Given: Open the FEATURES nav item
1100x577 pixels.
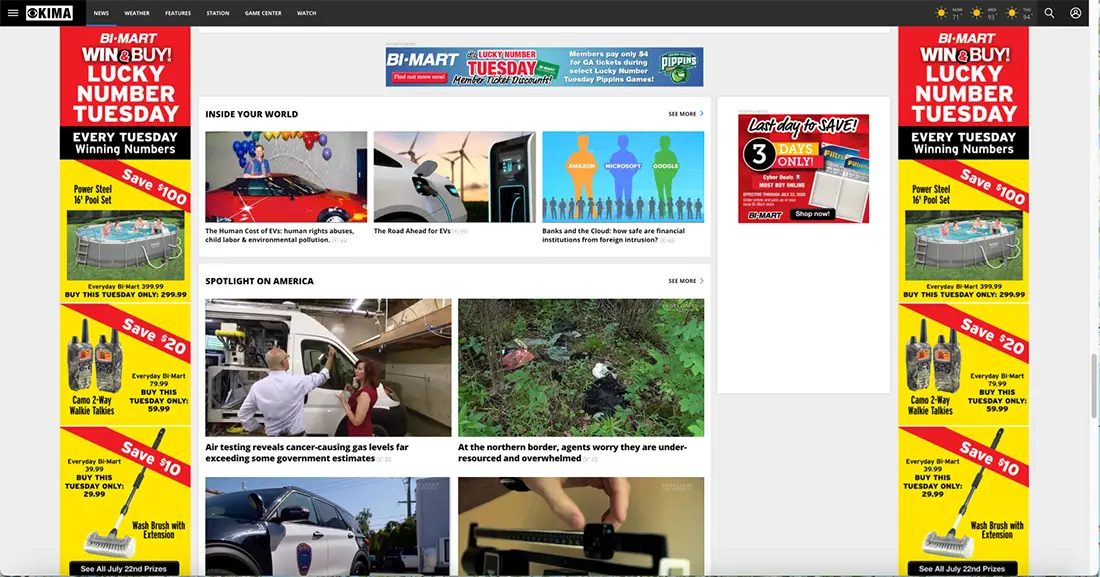Looking at the screenshot, I should coord(177,13).
